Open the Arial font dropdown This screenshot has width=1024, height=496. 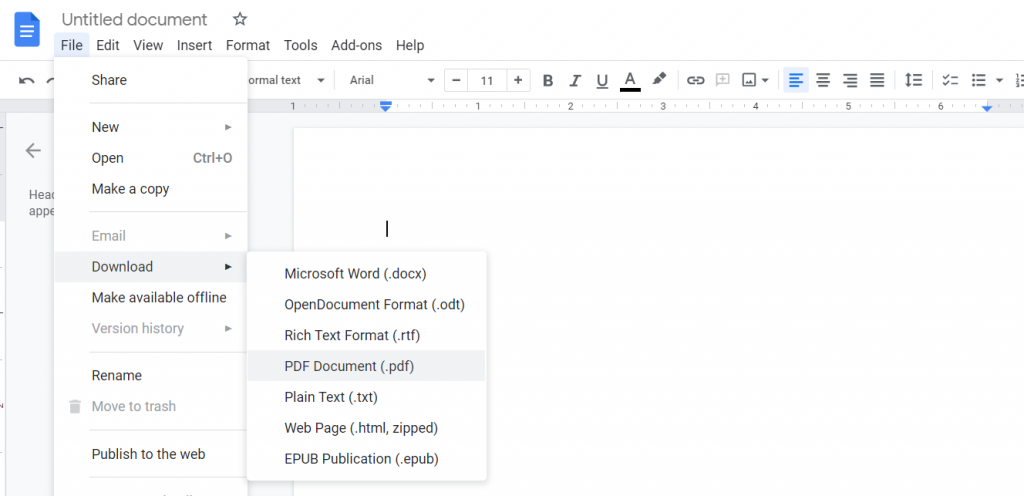[x=392, y=80]
